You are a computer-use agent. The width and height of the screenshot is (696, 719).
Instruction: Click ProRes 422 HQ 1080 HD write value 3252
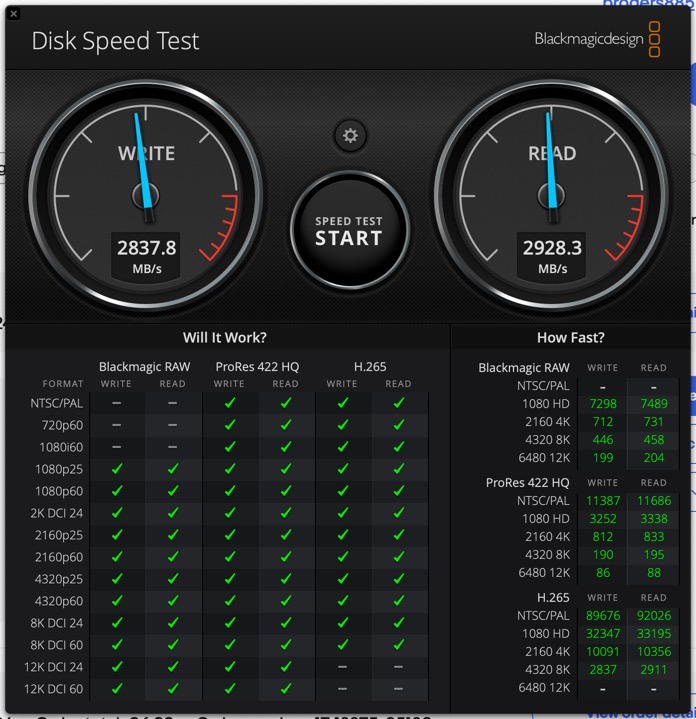pos(603,519)
